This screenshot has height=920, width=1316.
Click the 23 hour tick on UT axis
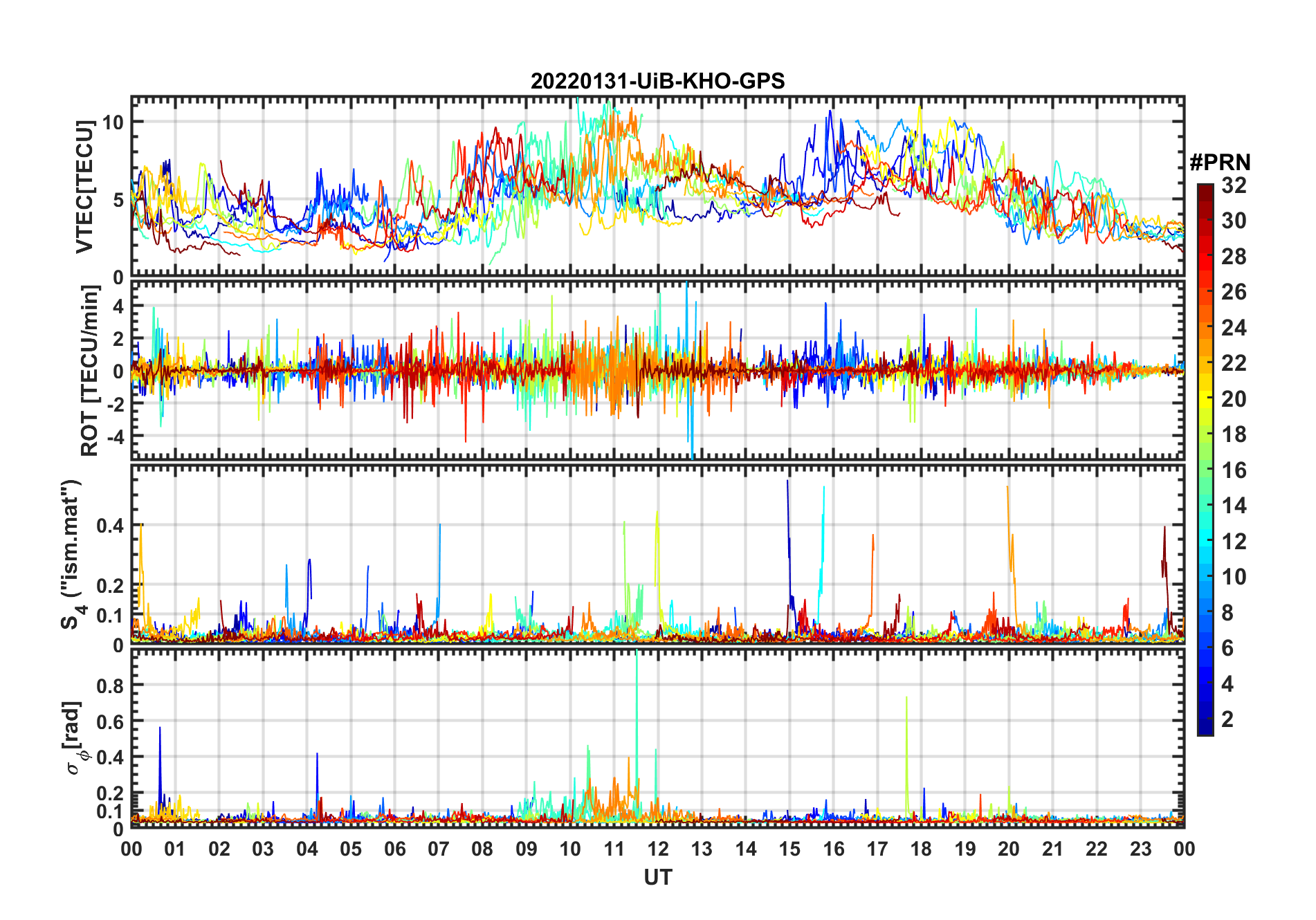click(1141, 849)
